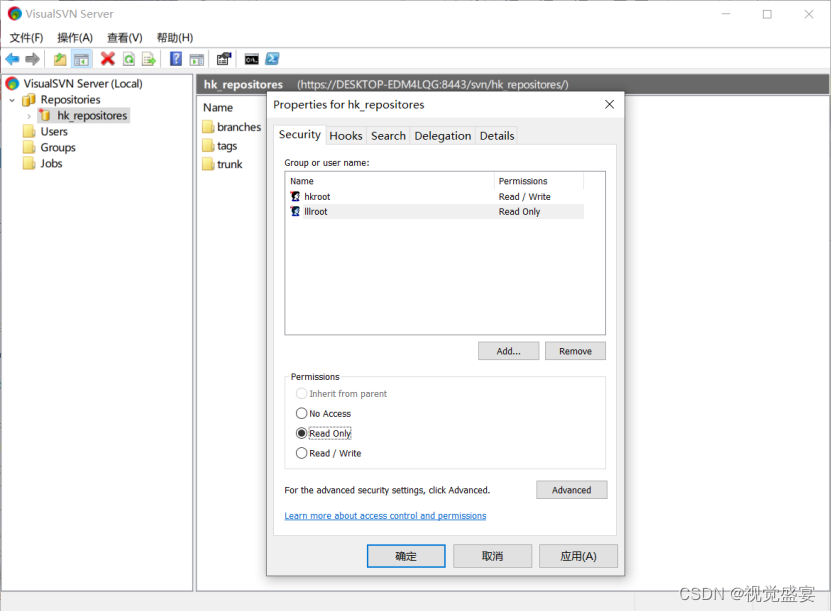Click the Add... button
The image size is (831, 612).
point(508,351)
